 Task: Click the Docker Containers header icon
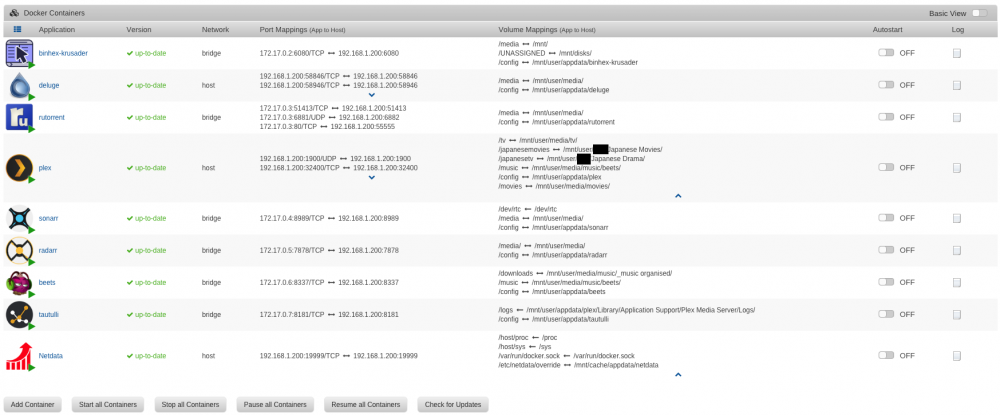click(x=13, y=13)
